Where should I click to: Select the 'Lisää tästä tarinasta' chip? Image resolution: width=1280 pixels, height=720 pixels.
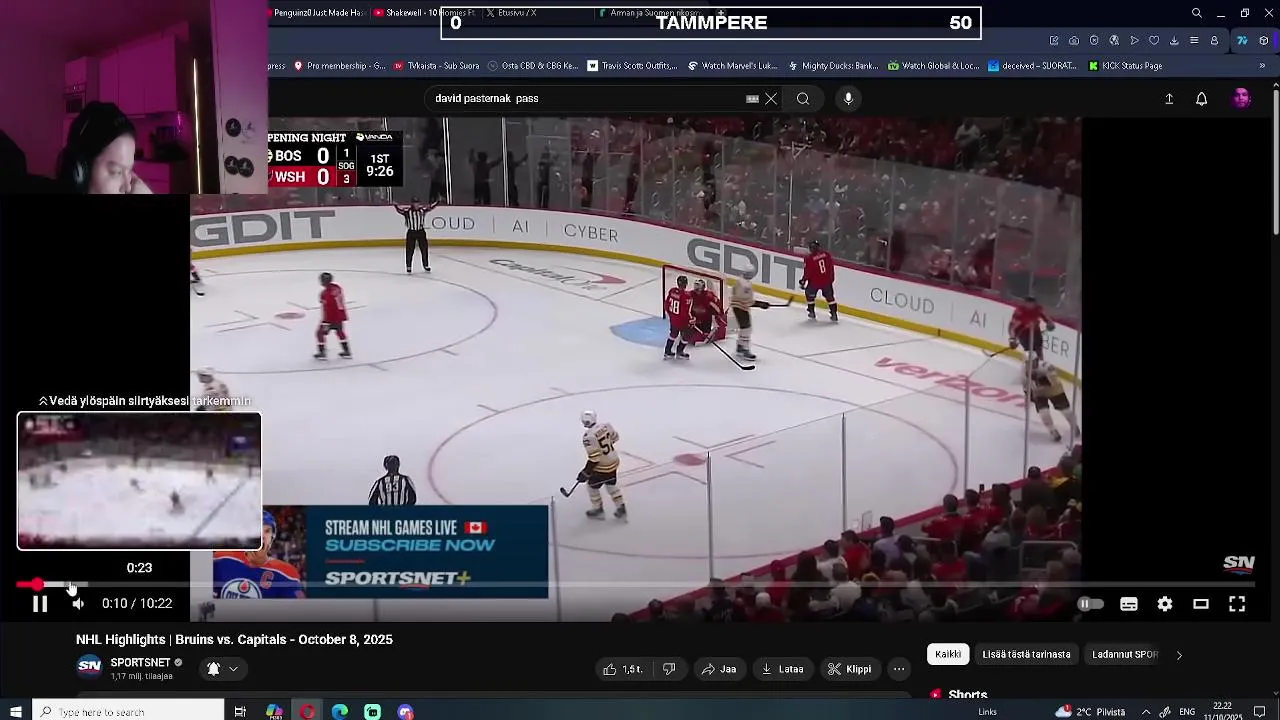click(x=1026, y=655)
